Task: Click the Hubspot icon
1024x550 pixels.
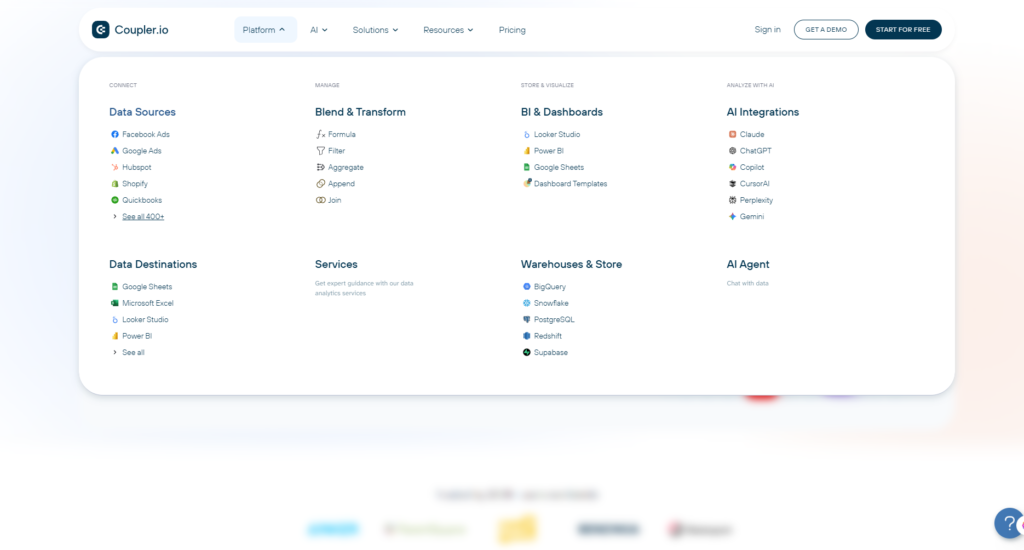Action: [115, 167]
